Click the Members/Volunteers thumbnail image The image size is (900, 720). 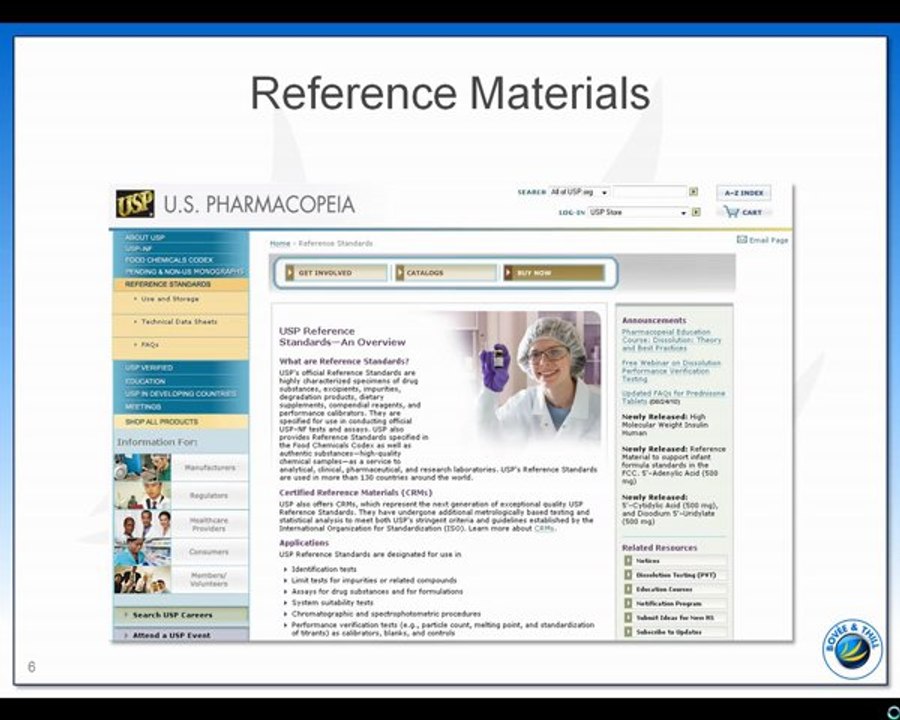click(x=142, y=579)
